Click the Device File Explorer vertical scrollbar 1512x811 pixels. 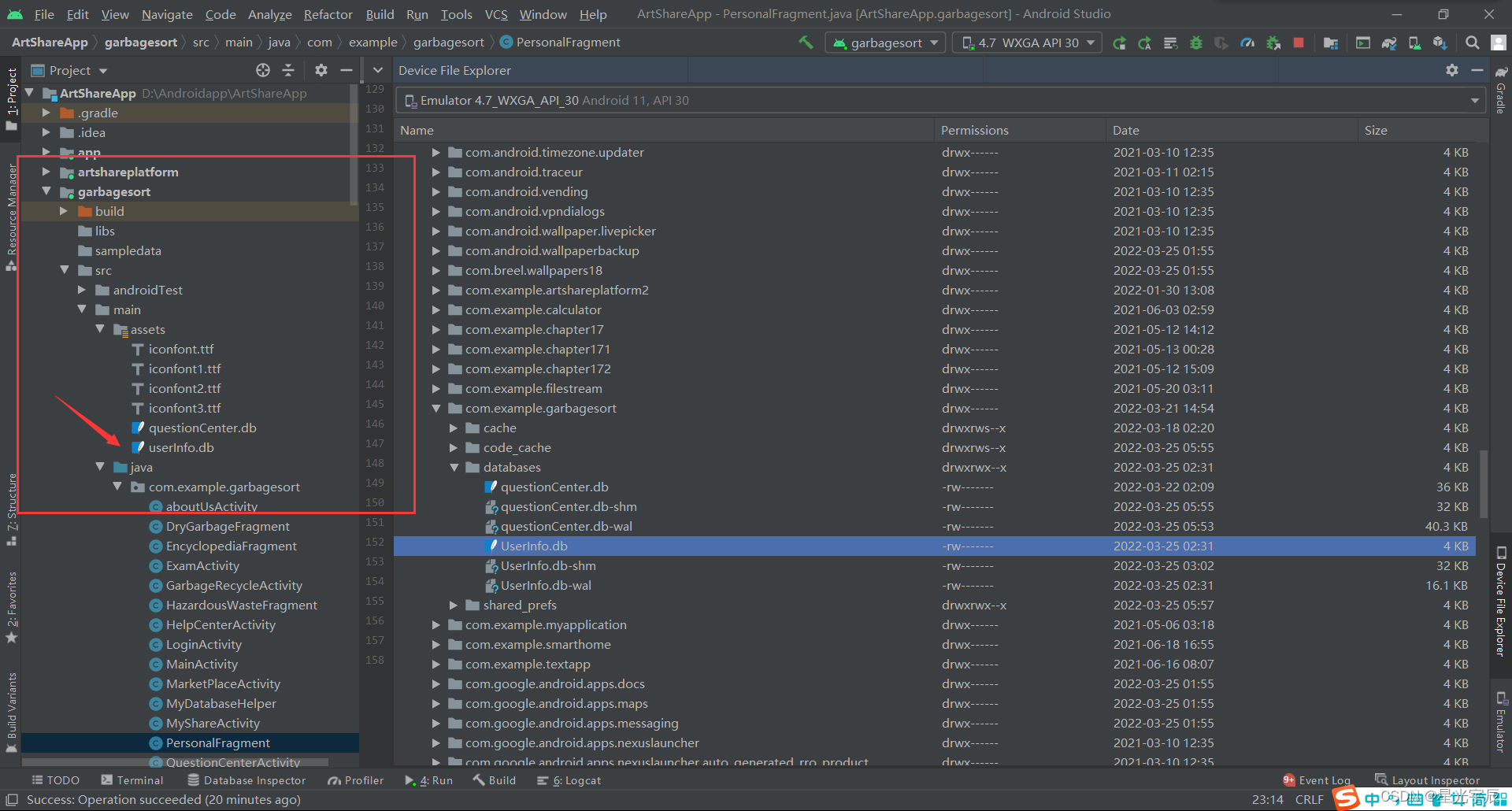pyautogui.click(x=1484, y=483)
